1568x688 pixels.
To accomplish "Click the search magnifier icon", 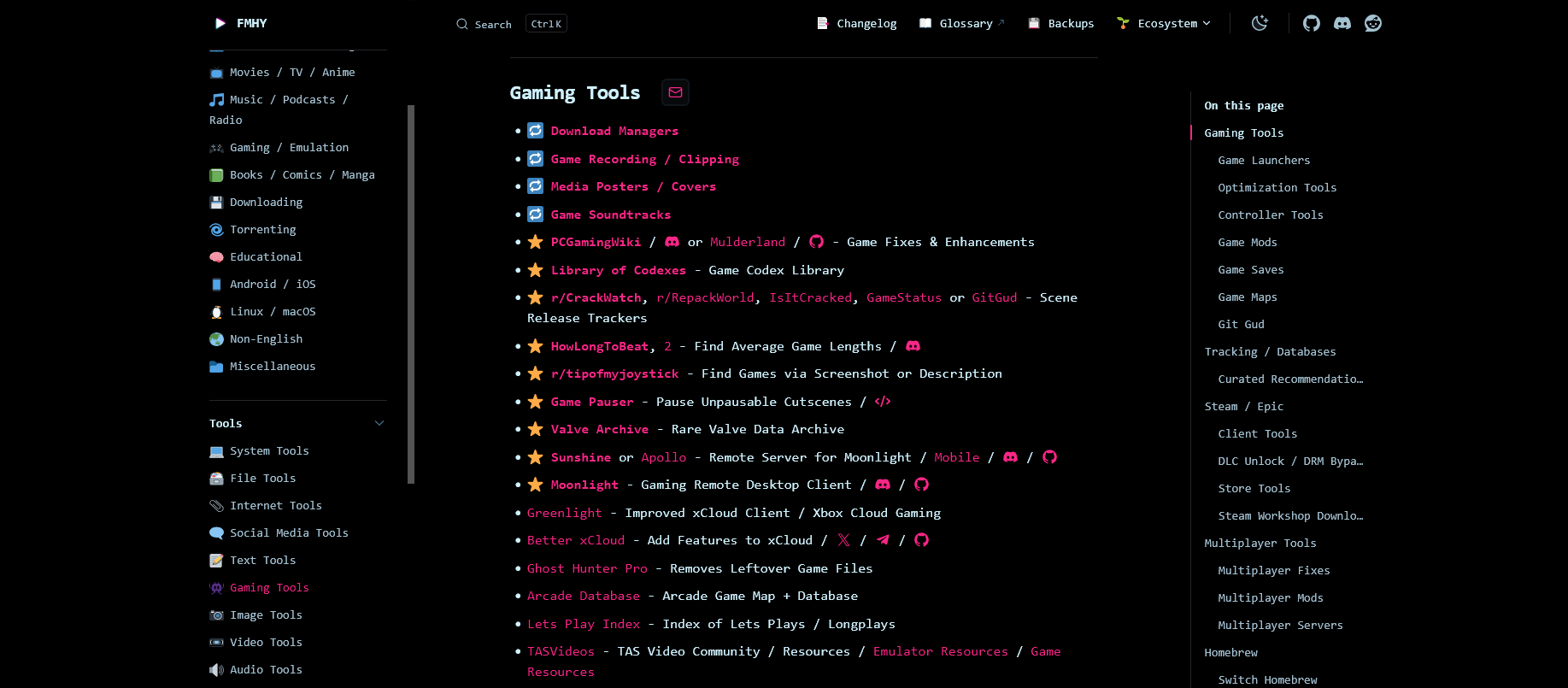I will pos(462,24).
